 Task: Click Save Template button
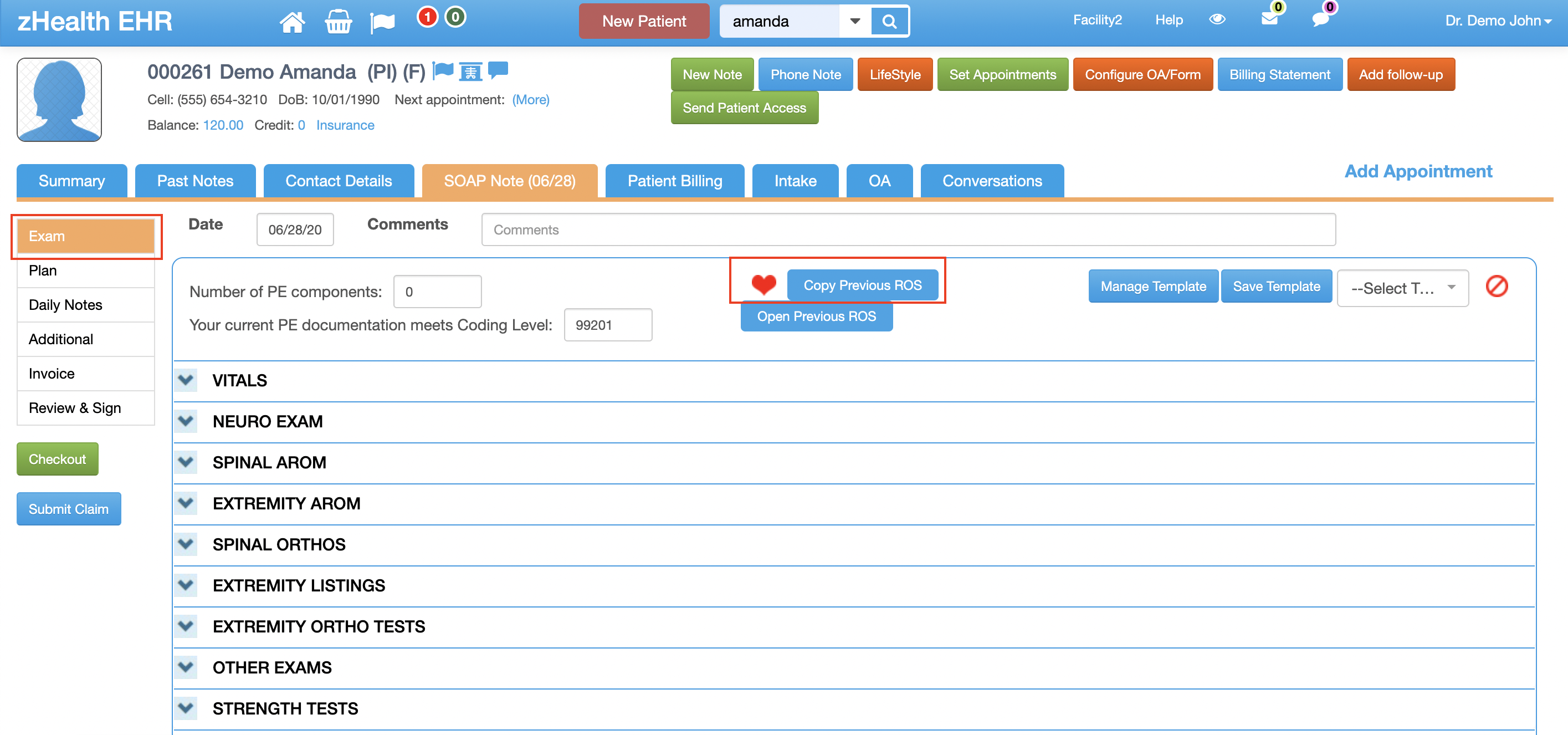(1277, 286)
